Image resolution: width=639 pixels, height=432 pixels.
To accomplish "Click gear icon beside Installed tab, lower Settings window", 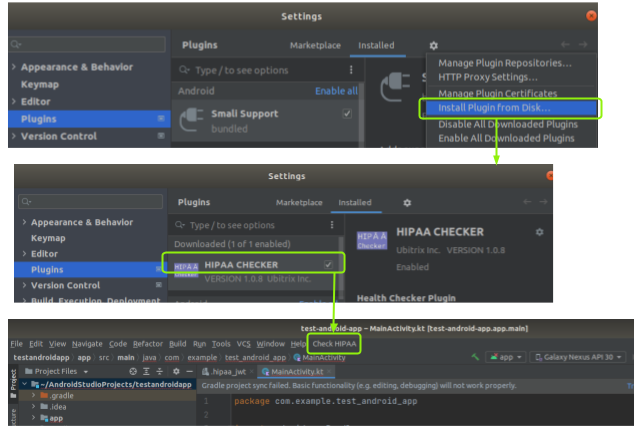I will pyautogui.click(x=407, y=203).
